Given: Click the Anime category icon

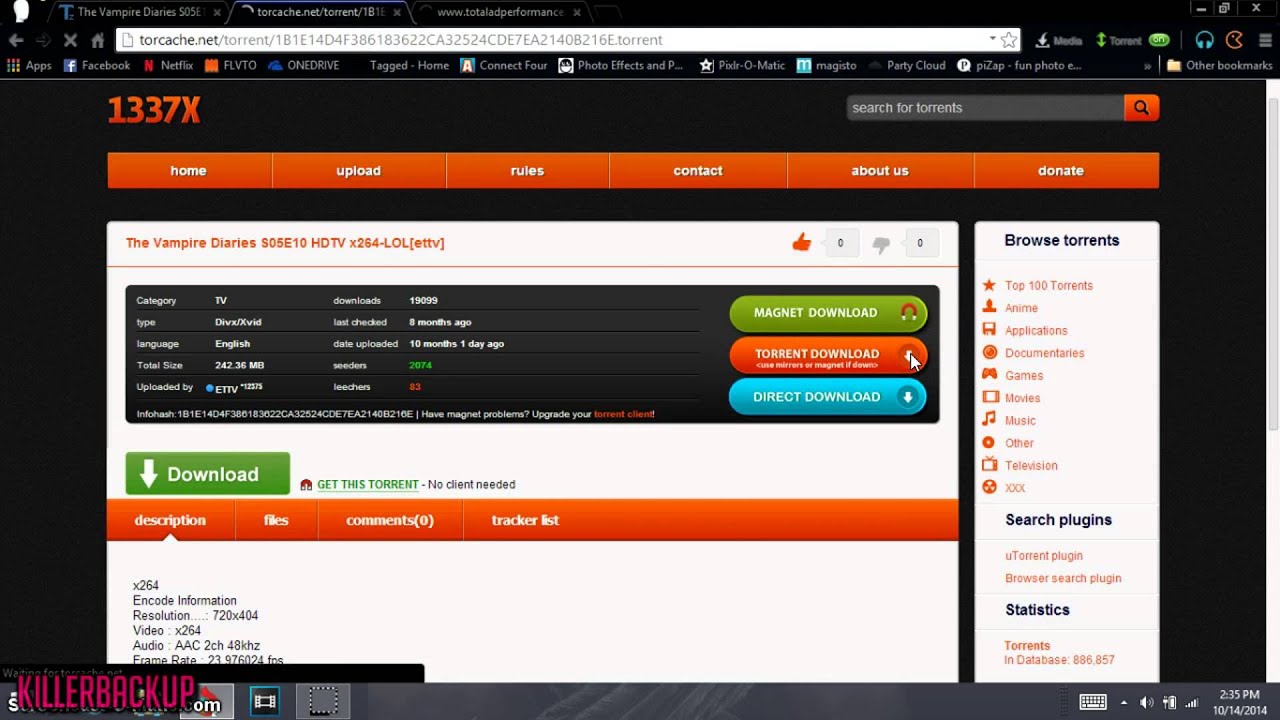Looking at the screenshot, I should pyautogui.click(x=989, y=307).
